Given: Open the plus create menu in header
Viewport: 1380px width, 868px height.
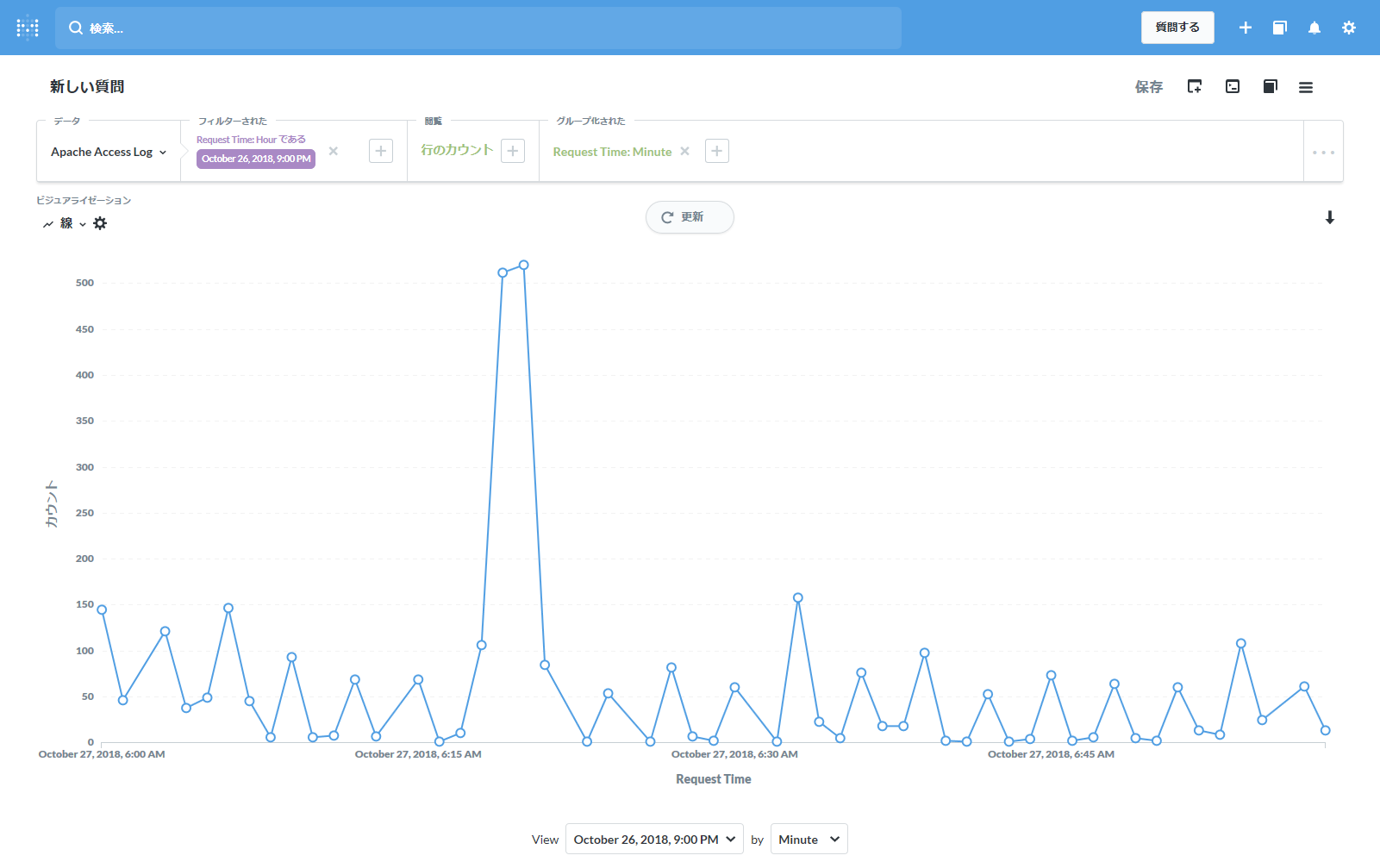Looking at the screenshot, I should [1246, 28].
